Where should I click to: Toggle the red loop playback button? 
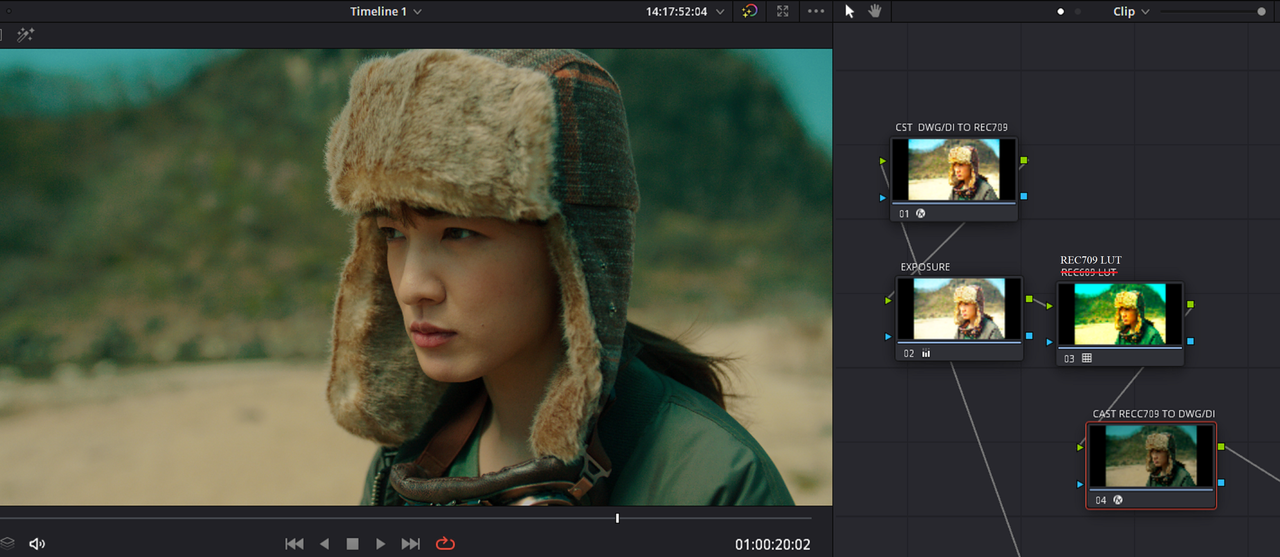[444, 544]
